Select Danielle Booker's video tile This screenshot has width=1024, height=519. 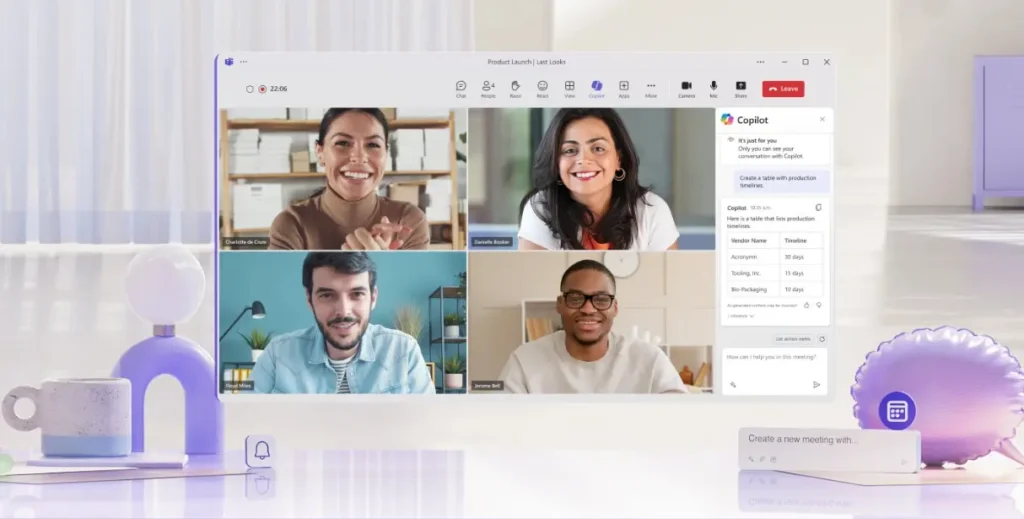(x=592, y=179)
